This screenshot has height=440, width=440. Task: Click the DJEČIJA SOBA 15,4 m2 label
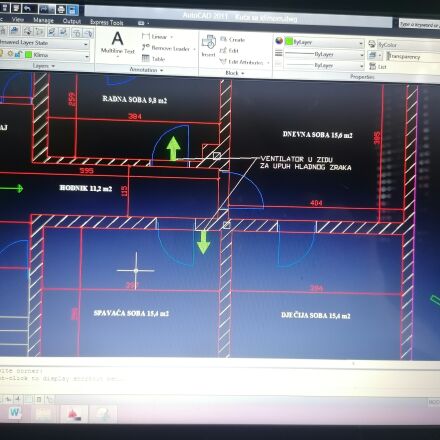tap(316, 315)
